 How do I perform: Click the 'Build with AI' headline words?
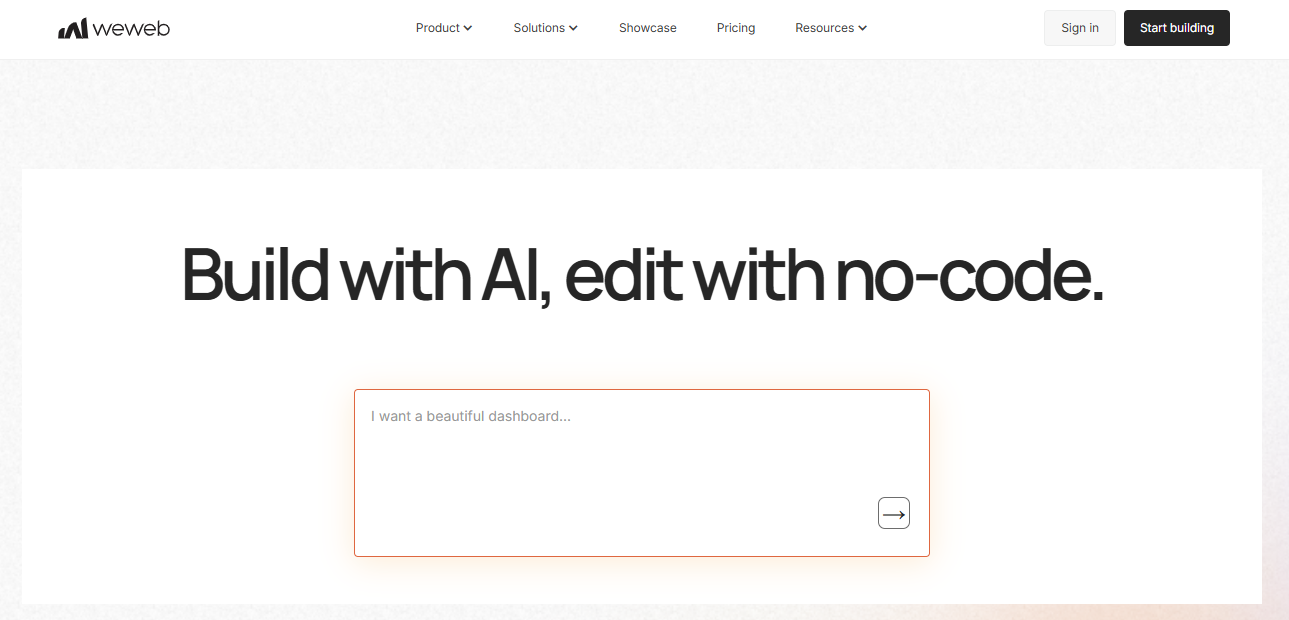point(366,275)
